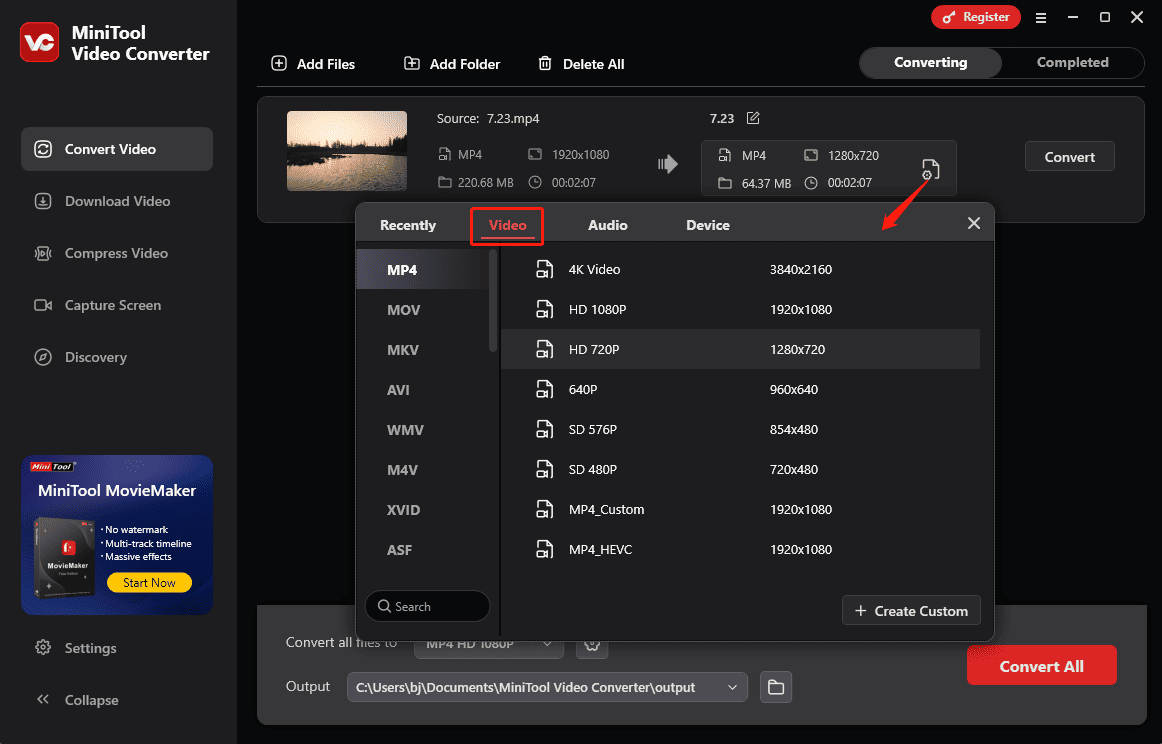Open the Convert Video section
Screen dimensions: 1162x744
click(x=117, y=149)
